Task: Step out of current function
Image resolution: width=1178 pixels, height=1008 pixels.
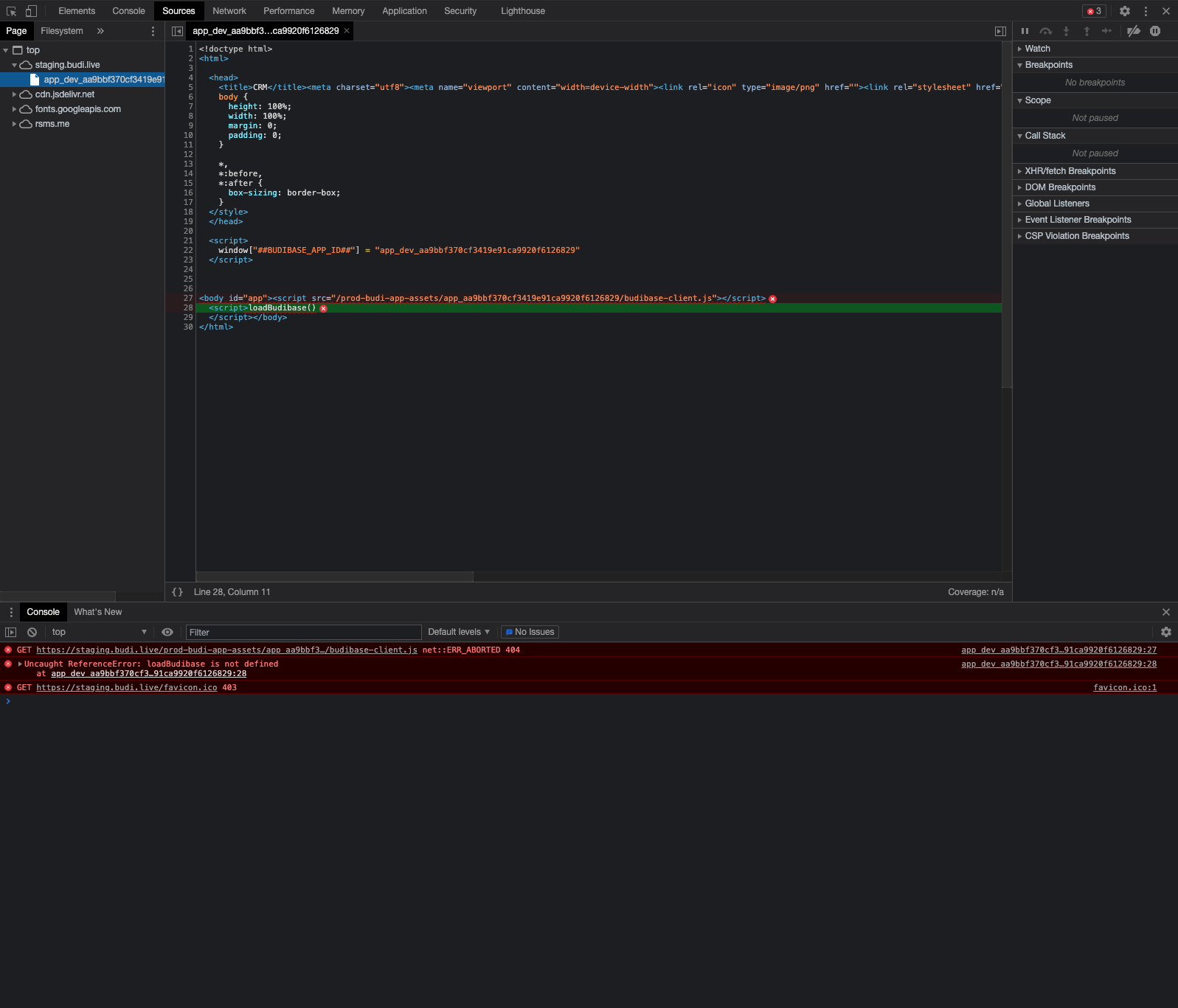Action: (x=1087, y=31)
